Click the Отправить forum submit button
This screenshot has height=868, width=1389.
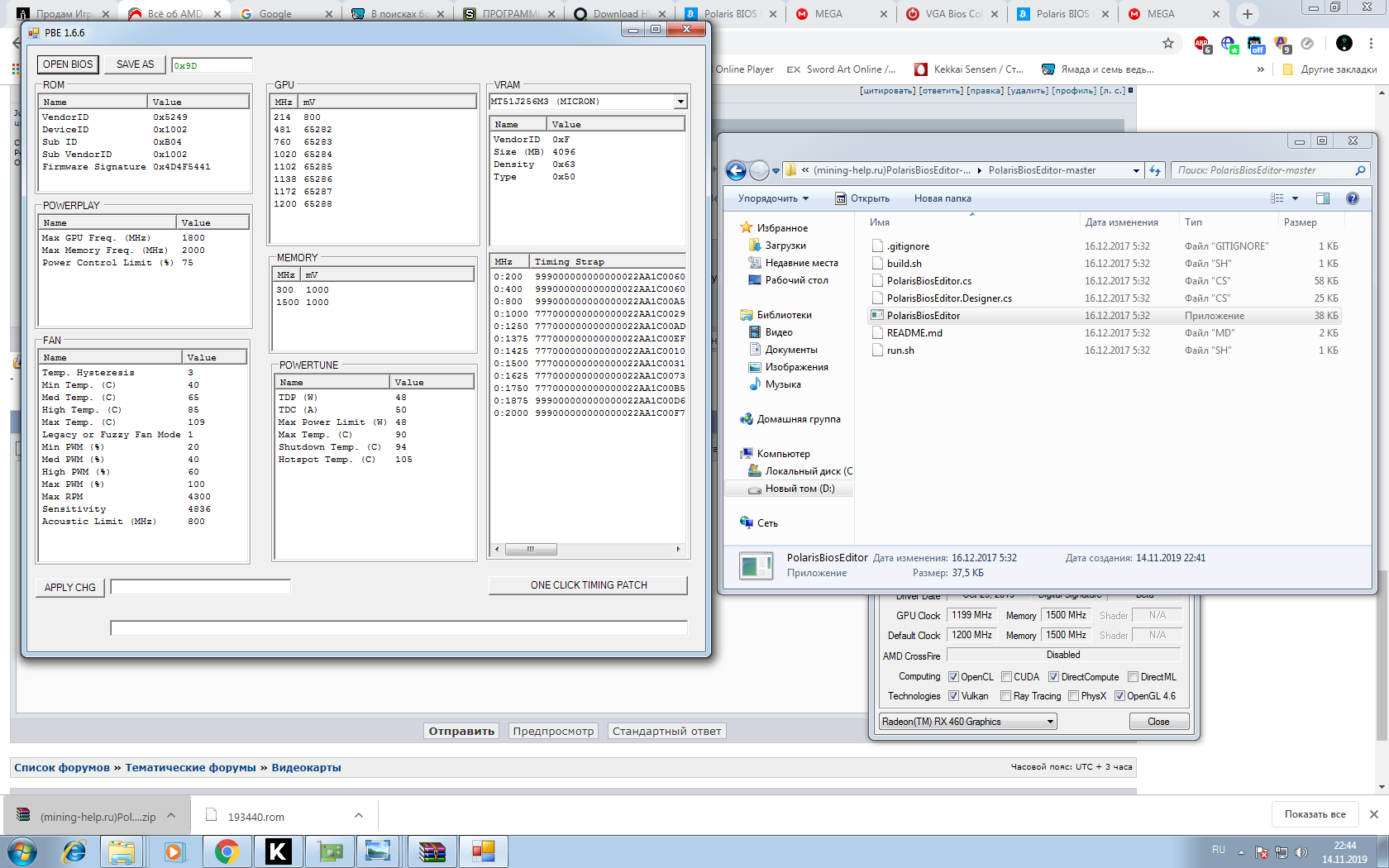point(461,731)
